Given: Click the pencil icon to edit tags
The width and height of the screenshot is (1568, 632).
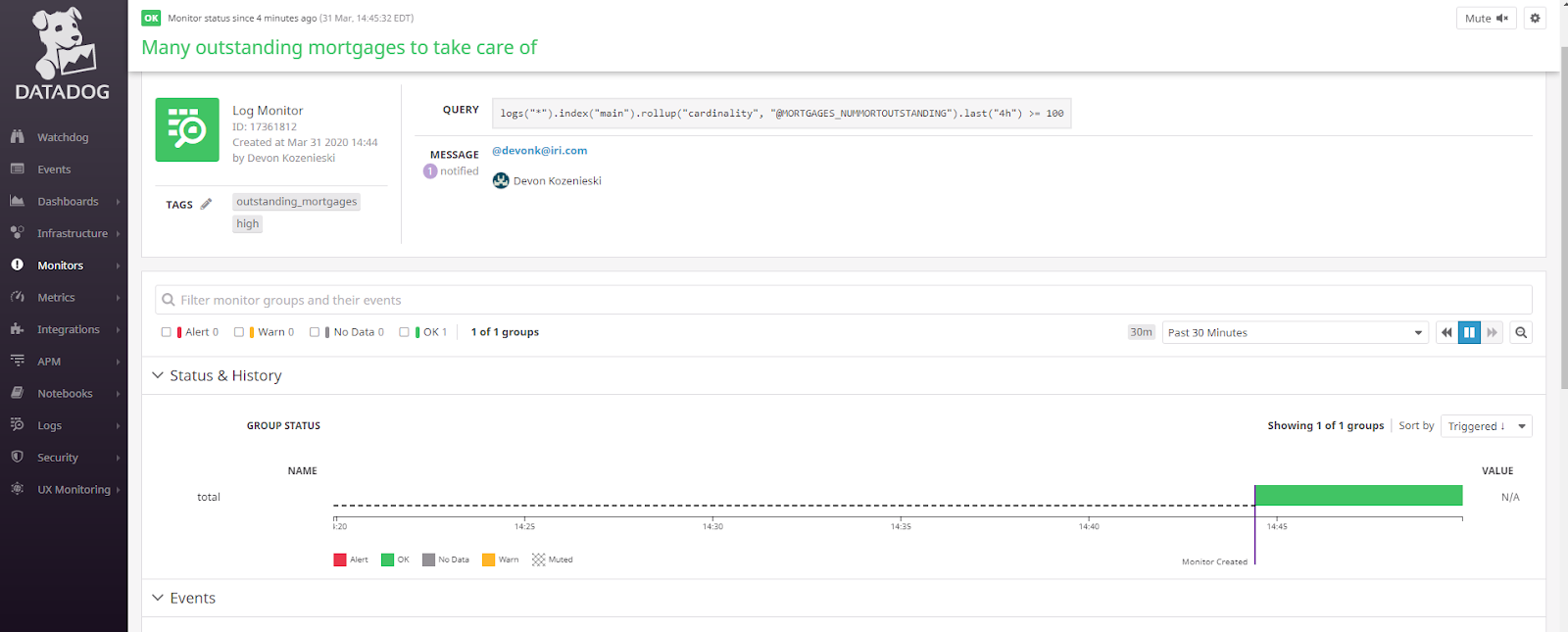Looking at the screenshot, I should pos(206,204).
